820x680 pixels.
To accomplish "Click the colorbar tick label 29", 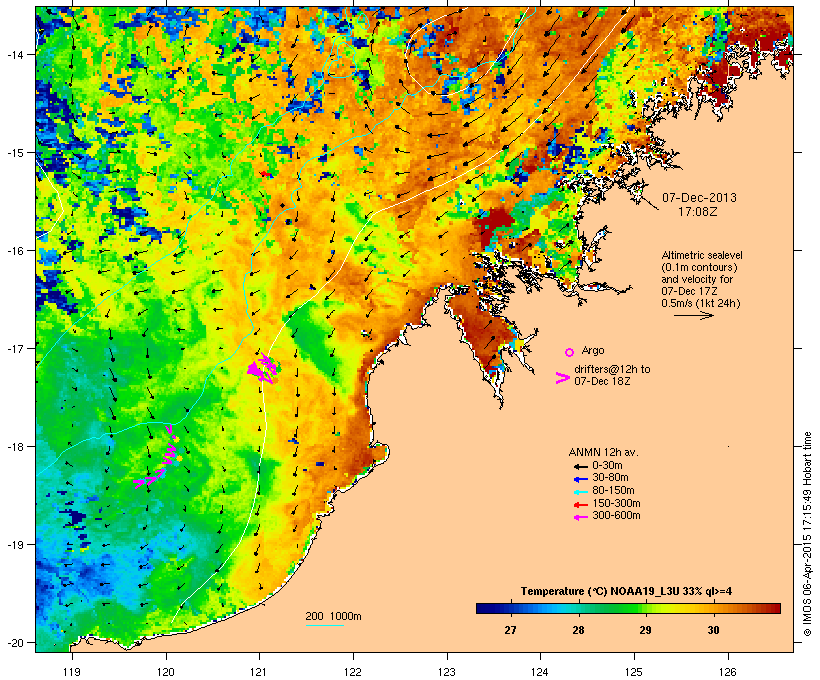I will (645, 630).
